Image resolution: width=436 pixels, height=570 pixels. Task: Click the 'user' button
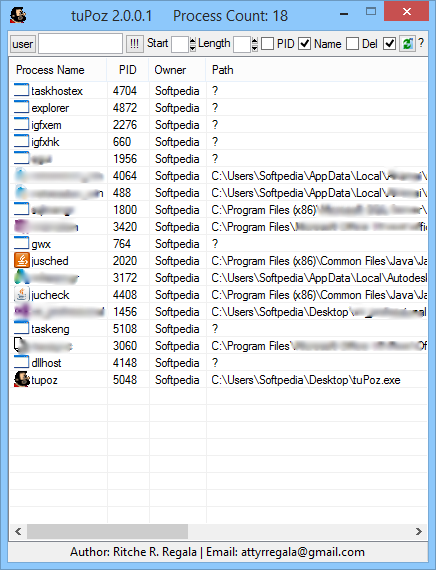click(23, 44)
